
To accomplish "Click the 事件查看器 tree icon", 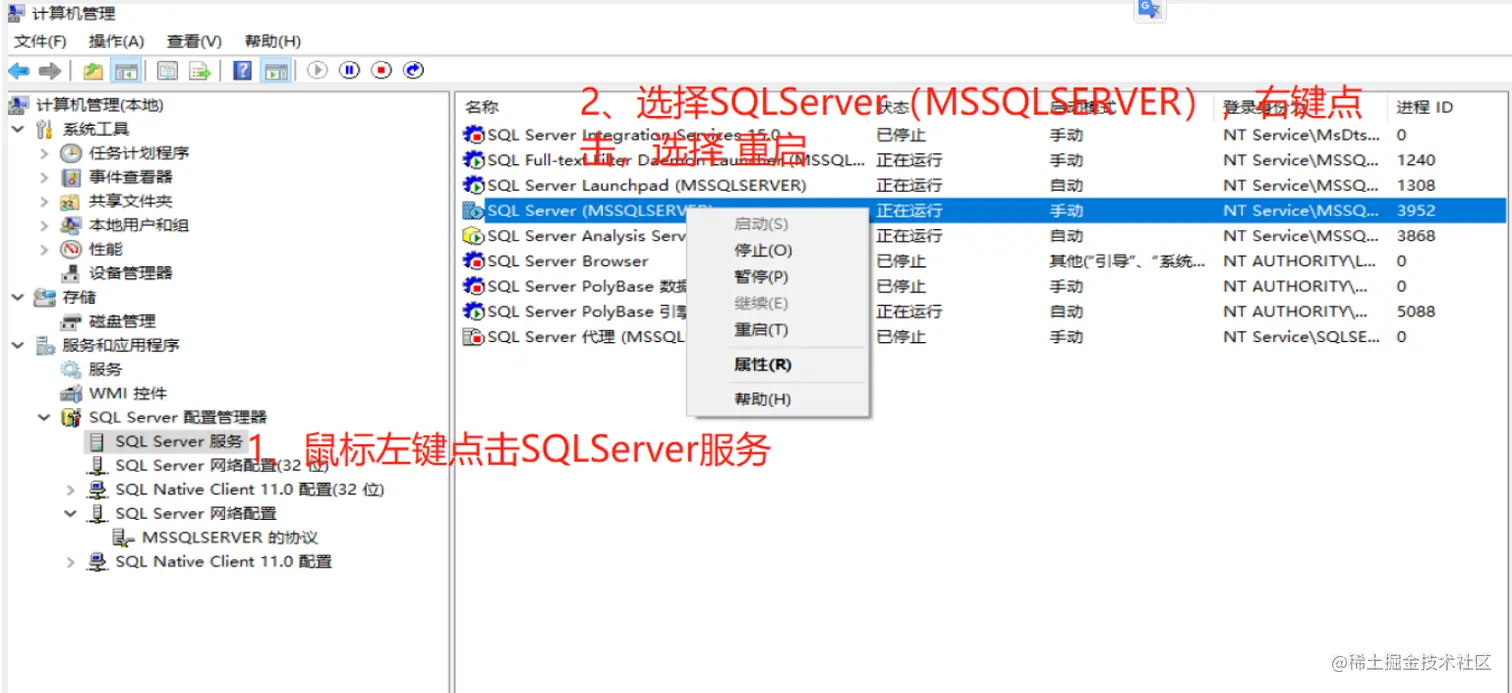I will [x=71, y=177].
